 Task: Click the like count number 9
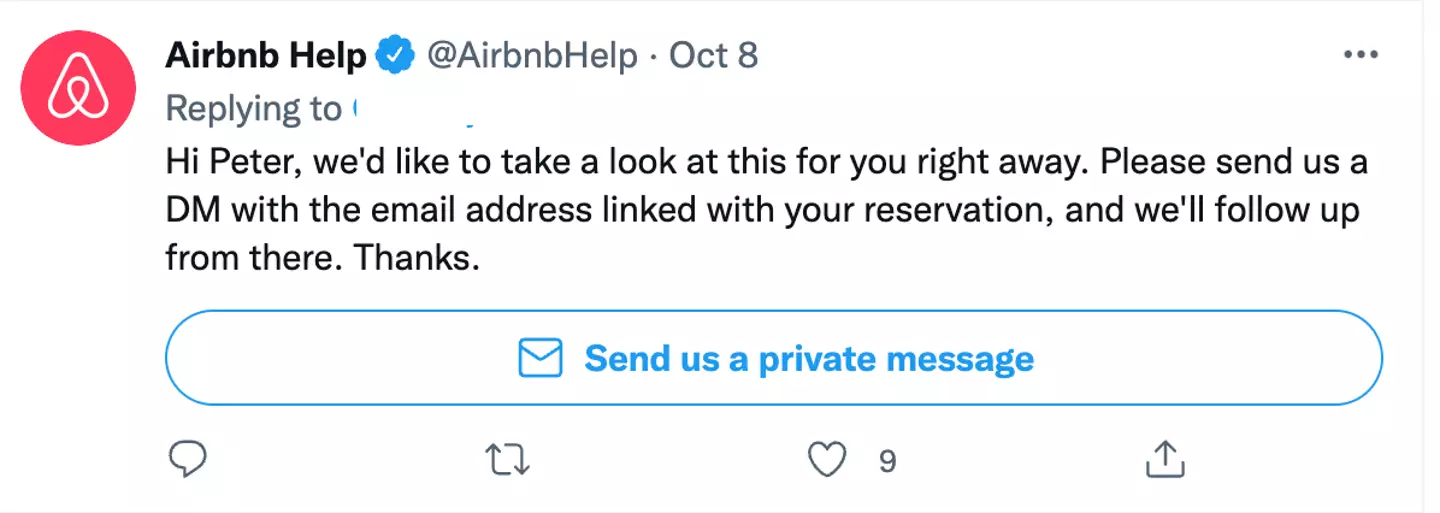point(887,461)
